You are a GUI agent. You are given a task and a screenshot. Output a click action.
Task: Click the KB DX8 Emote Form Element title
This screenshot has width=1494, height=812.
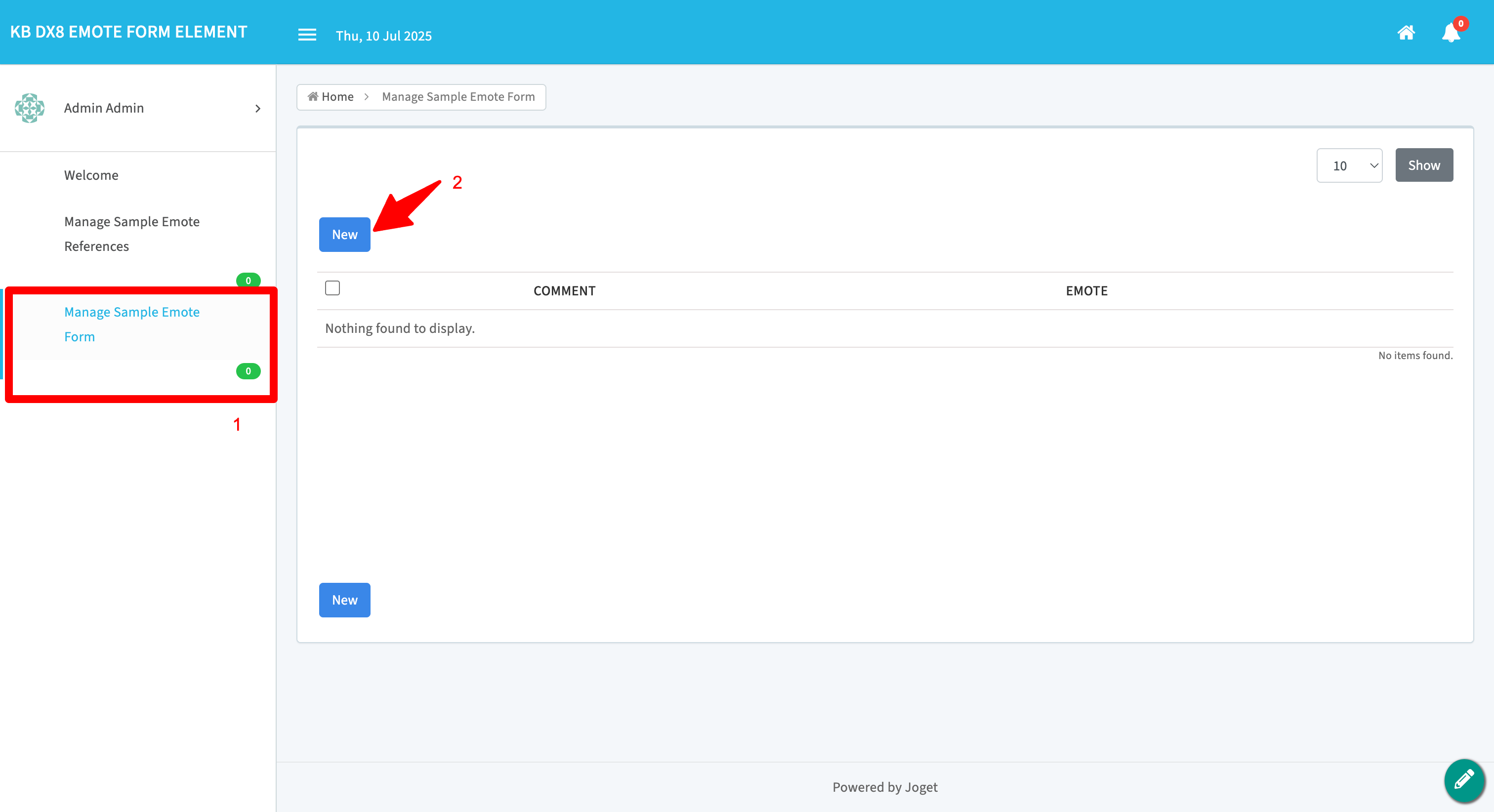point(129,32)
